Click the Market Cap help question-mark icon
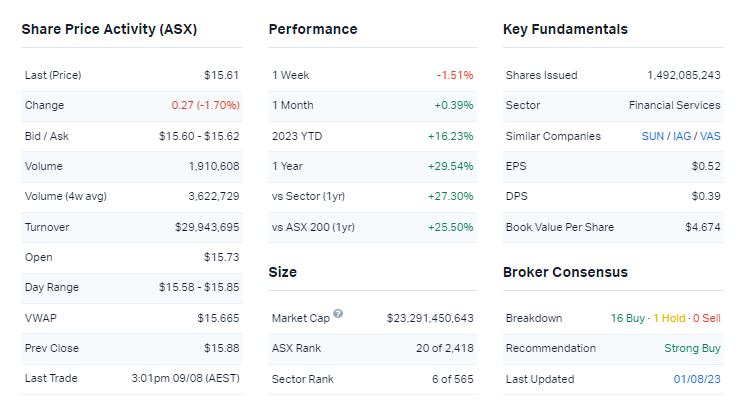This screenshot has height=412, width=745. coord(338,314)
